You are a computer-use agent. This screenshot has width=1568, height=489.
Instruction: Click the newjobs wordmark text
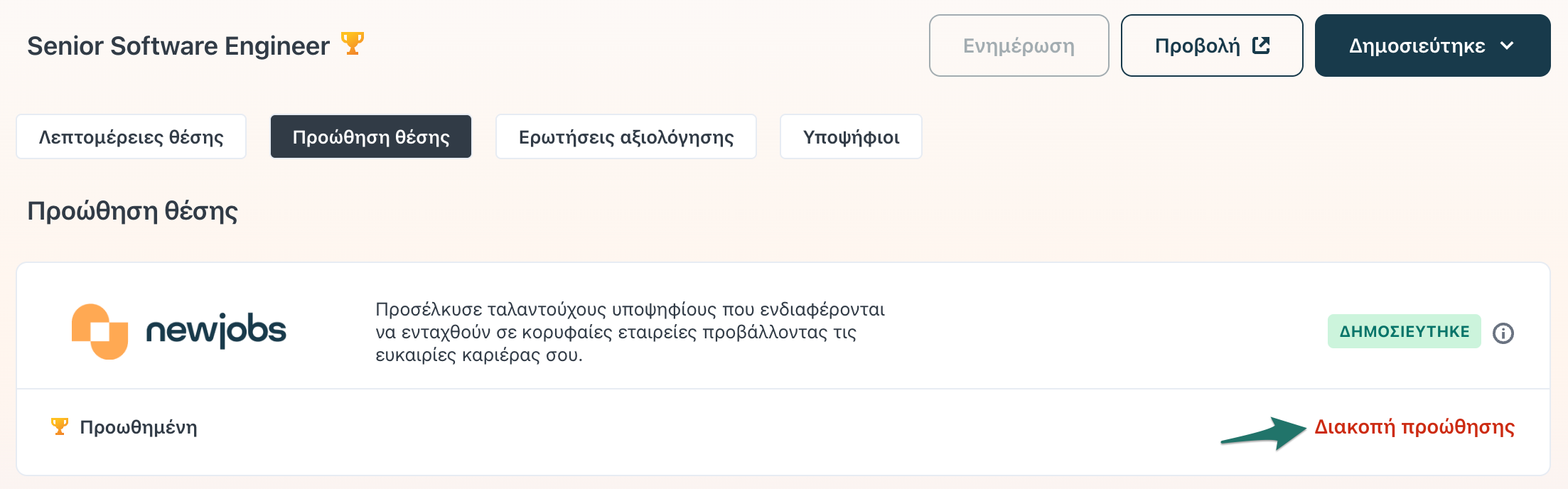216,331
